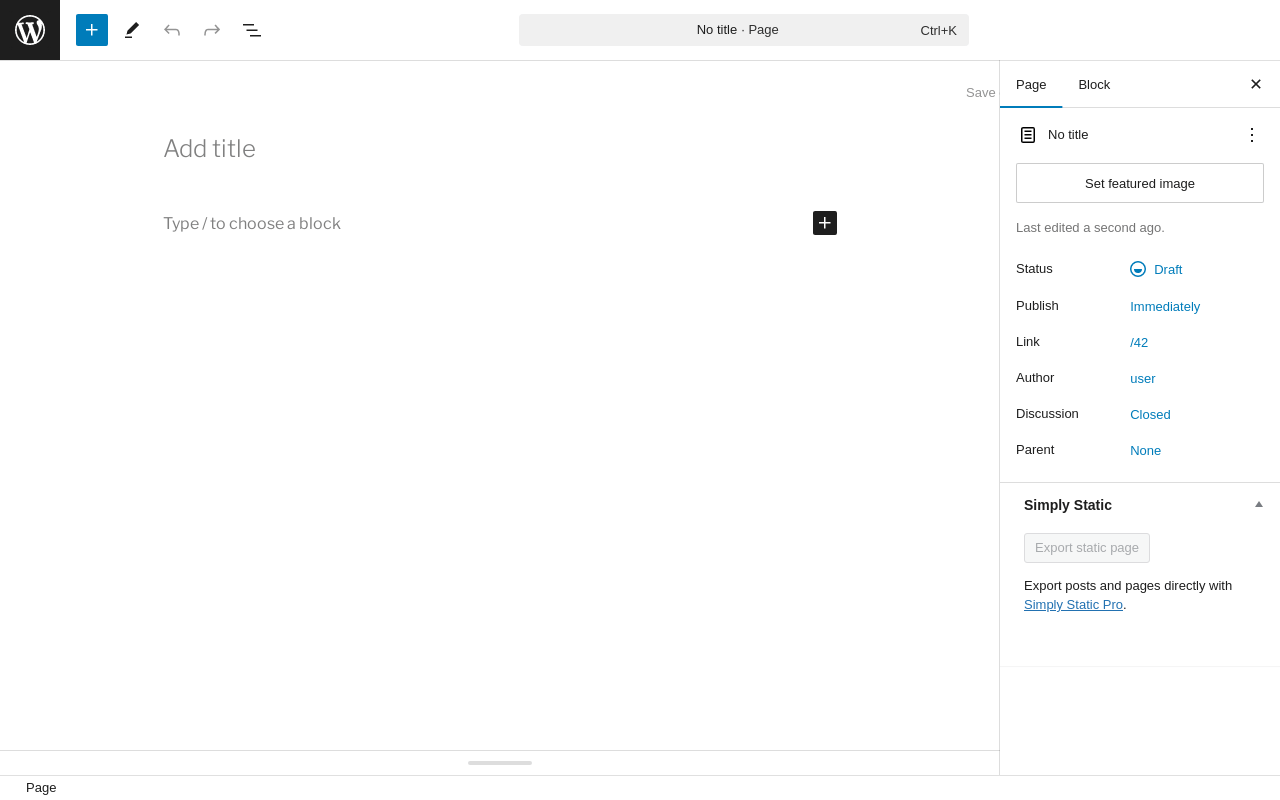The height and width of the screenshot is (800, 1280).
Task: Click the 'Publish' row label
Action: click(1037, 306)
